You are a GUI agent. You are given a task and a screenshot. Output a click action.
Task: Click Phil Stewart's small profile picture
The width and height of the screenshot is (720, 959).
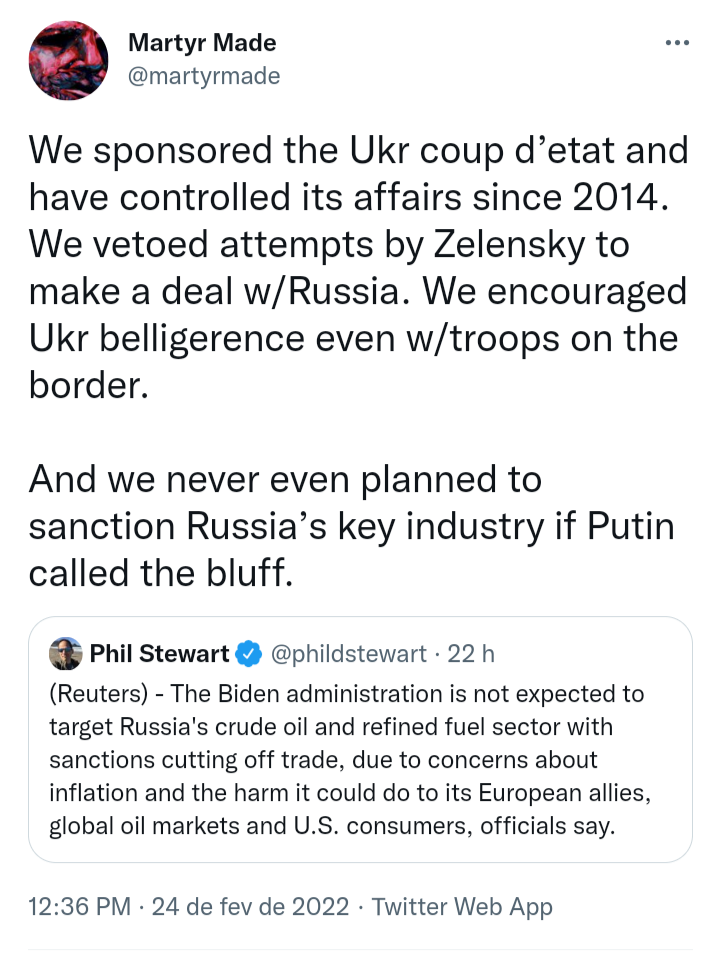66,654
